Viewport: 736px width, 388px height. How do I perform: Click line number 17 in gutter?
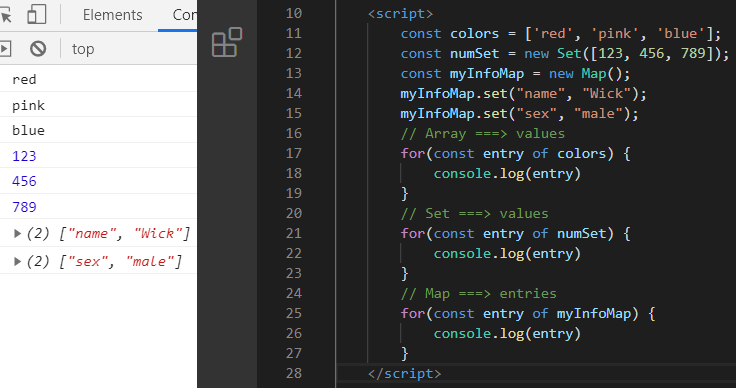[x=294, y=153]
